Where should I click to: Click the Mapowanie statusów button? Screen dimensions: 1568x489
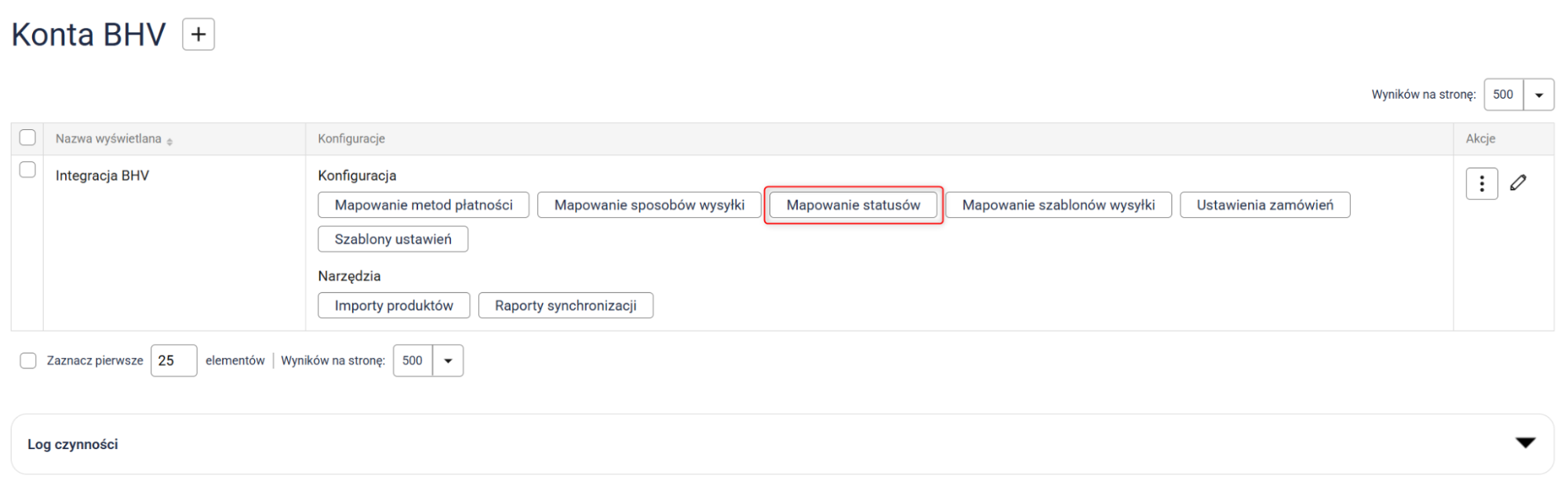[x=853, y=205]
